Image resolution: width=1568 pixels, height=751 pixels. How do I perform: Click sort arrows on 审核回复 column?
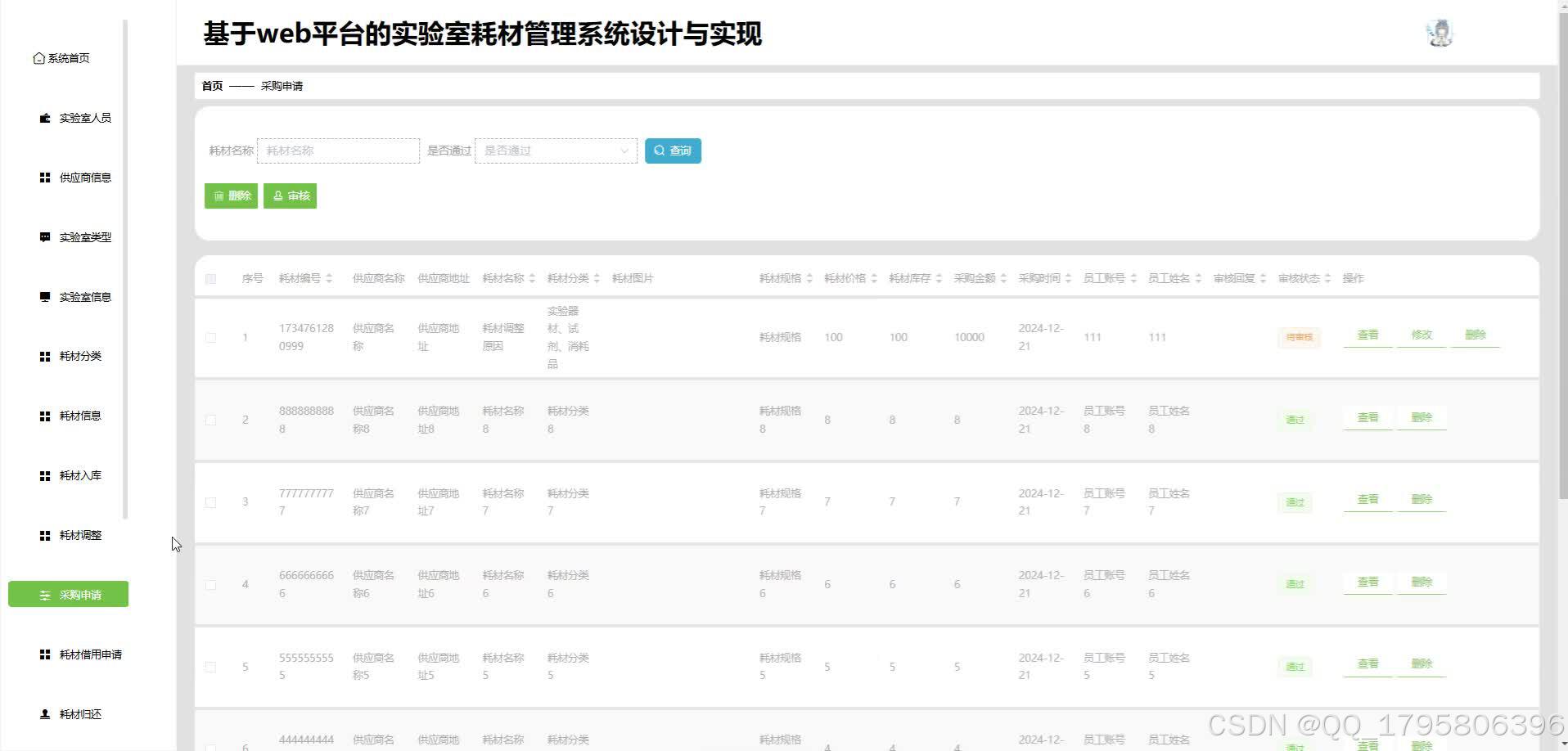click(1263, 279)
